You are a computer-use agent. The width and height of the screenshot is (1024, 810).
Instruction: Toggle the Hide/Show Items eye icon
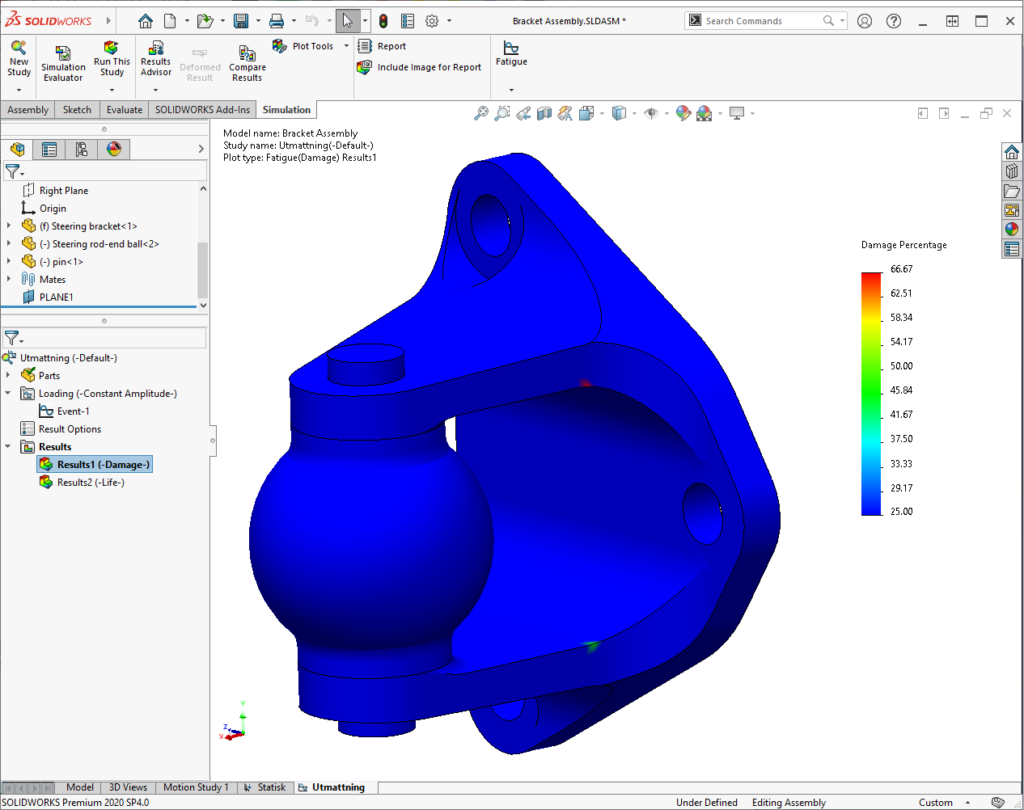coord(651,114)
